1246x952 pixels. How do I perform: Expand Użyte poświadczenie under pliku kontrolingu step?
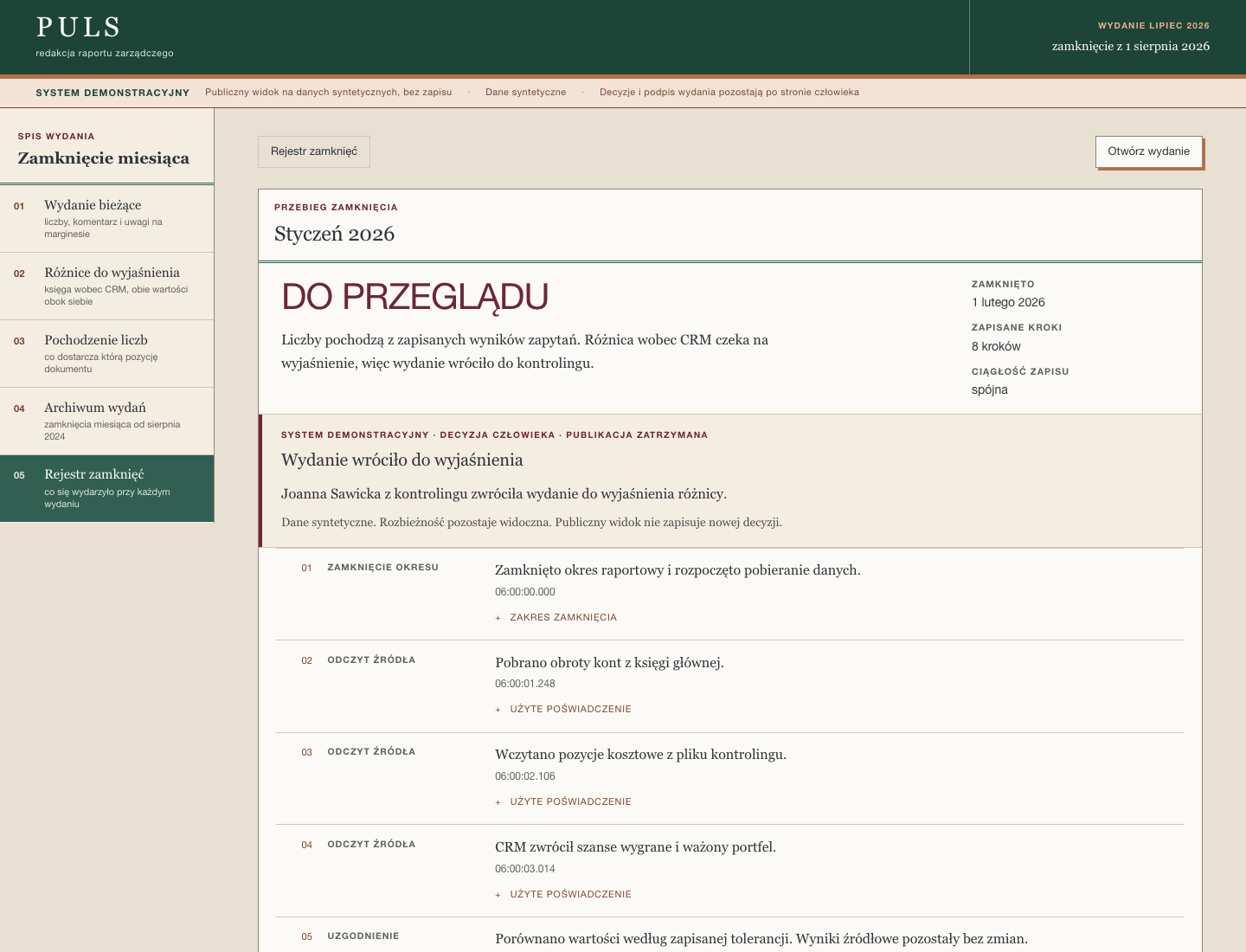point(563,801)
